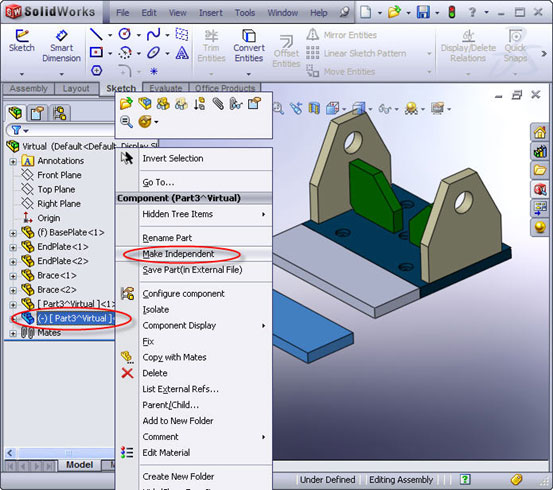Expand the Brace<1> component node

13,276
